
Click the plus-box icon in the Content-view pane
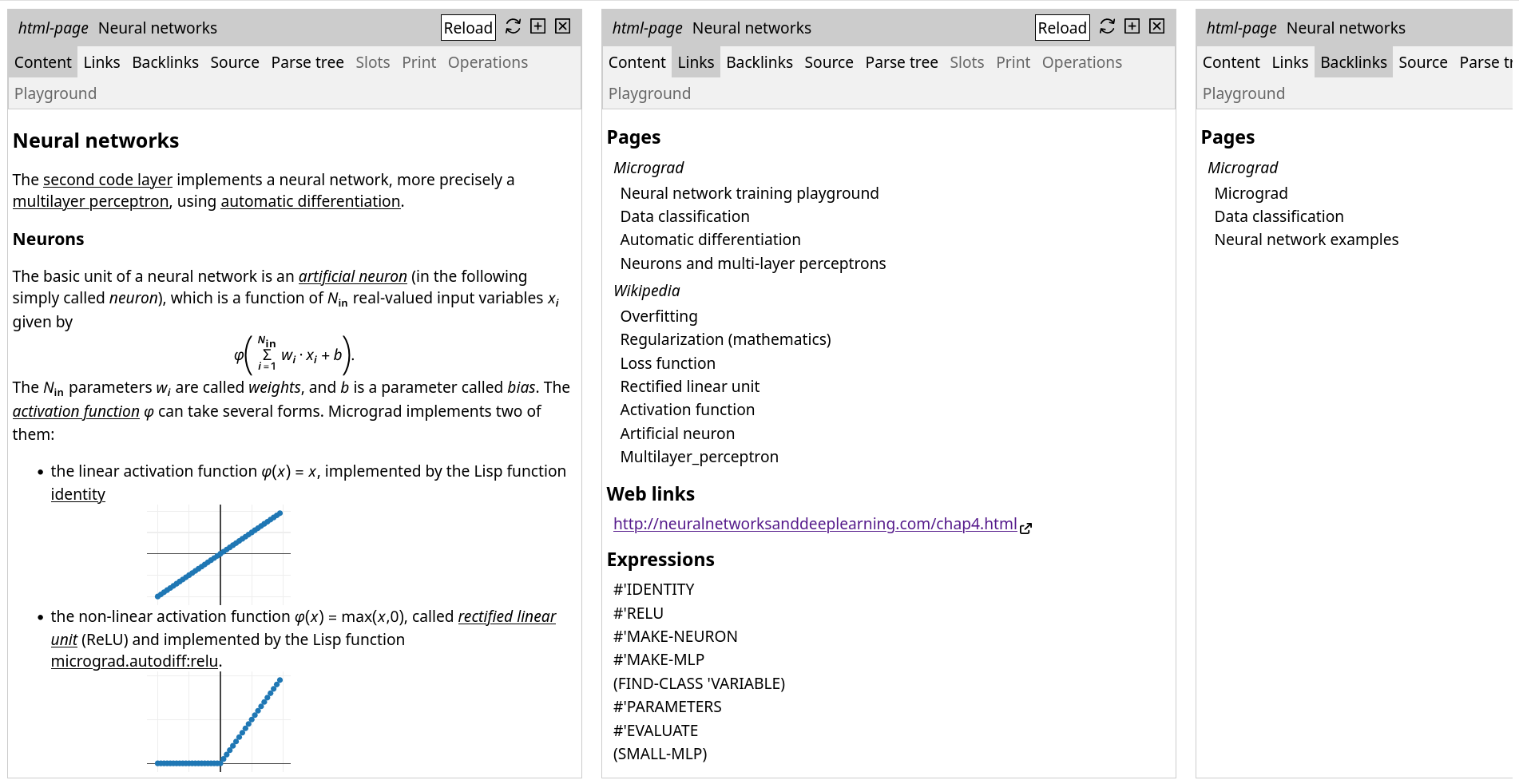(x=538, y=26)
